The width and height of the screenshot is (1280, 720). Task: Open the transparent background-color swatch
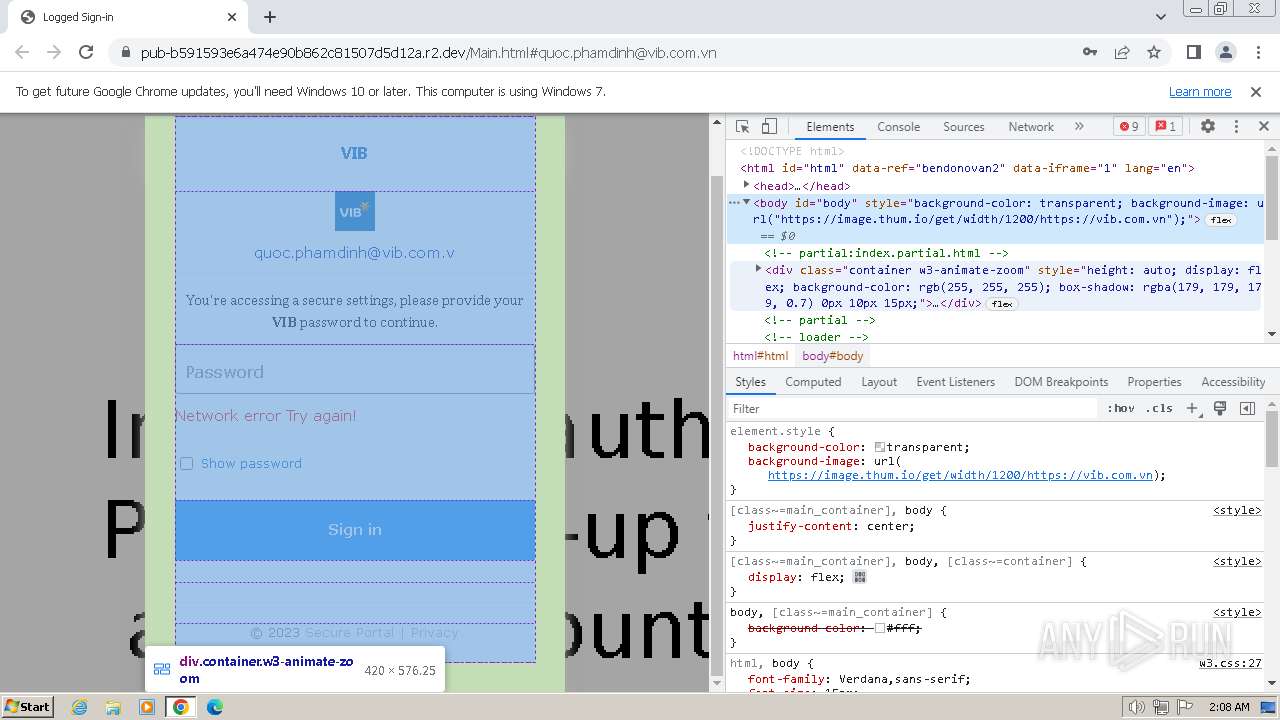[x=880, y=448]
